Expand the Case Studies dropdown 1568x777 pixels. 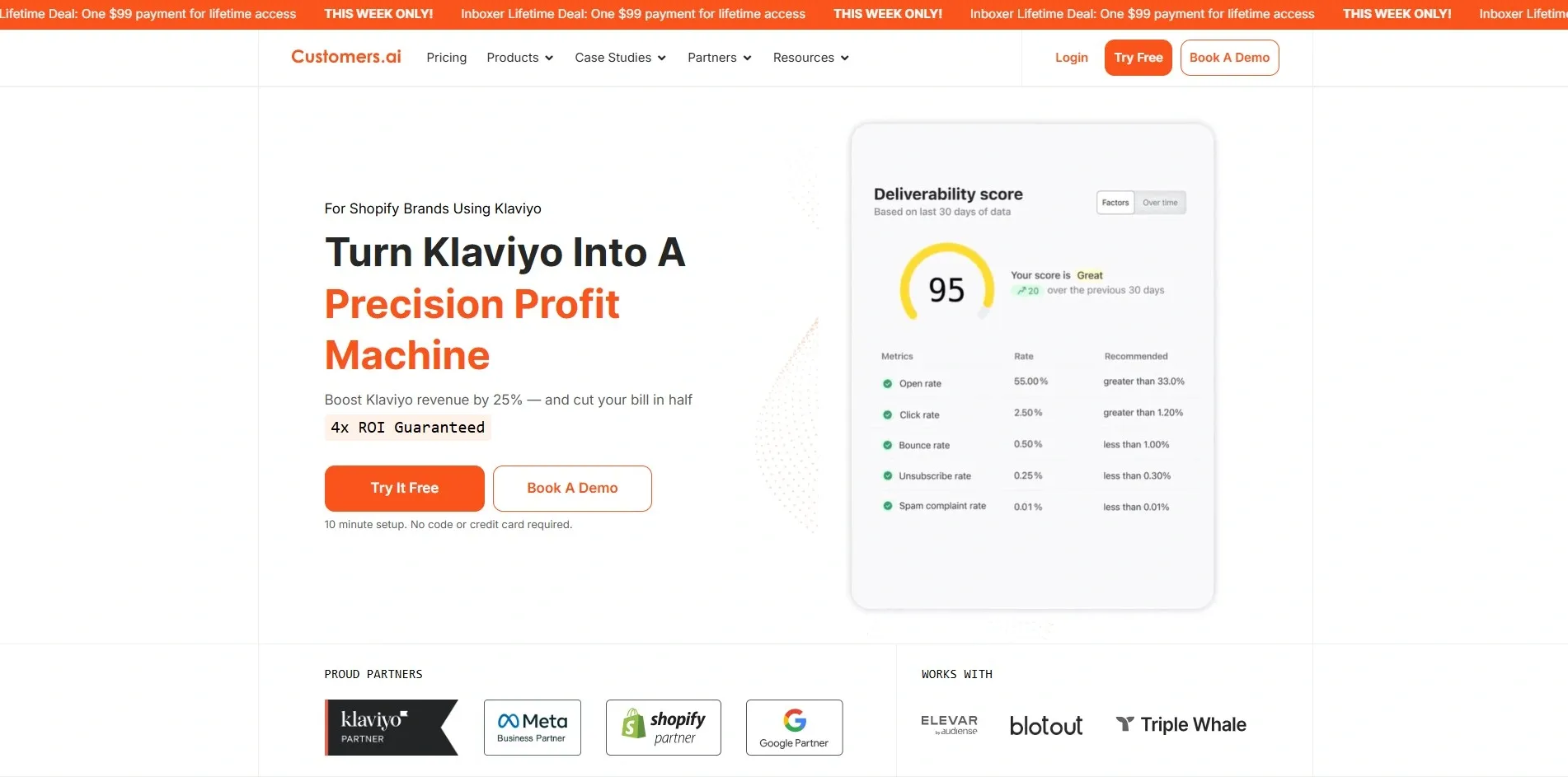620,58
